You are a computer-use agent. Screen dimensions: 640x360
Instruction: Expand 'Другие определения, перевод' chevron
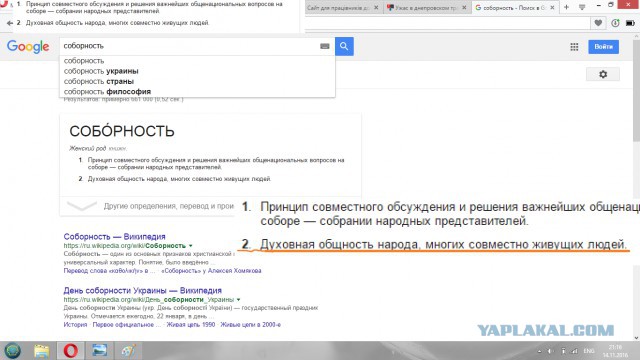pos(82,206)
